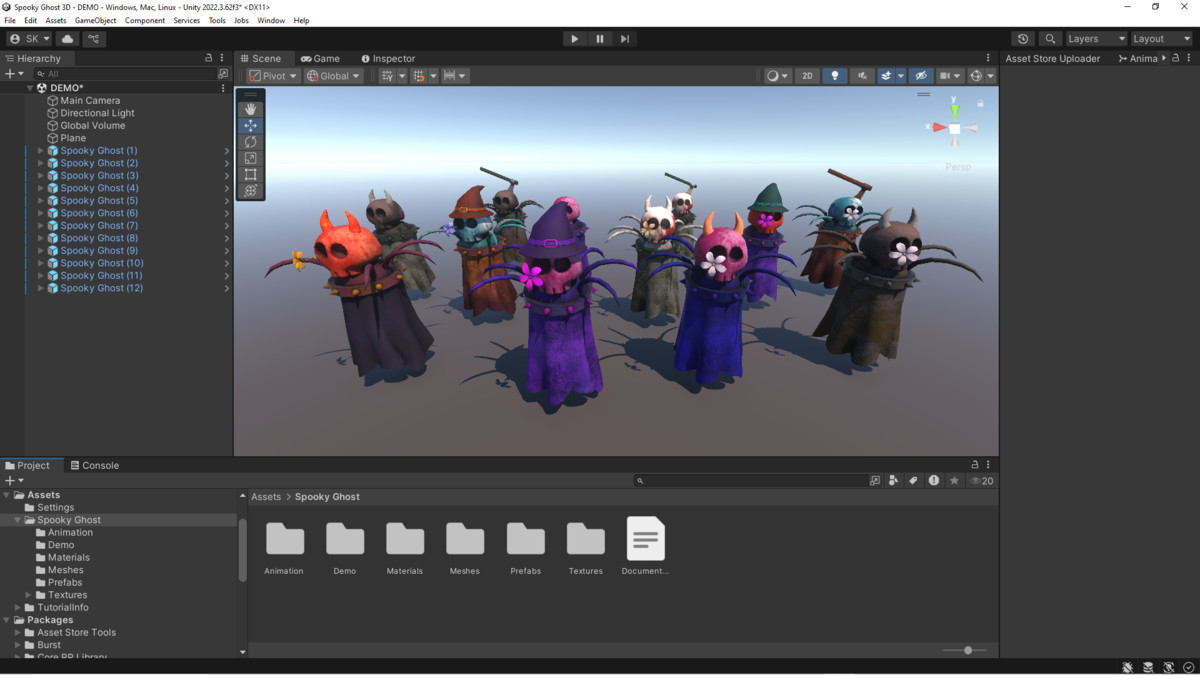Click Hierarchy search-by-type picker icon
1200x675 pixels.
click(x=223, y=73)
